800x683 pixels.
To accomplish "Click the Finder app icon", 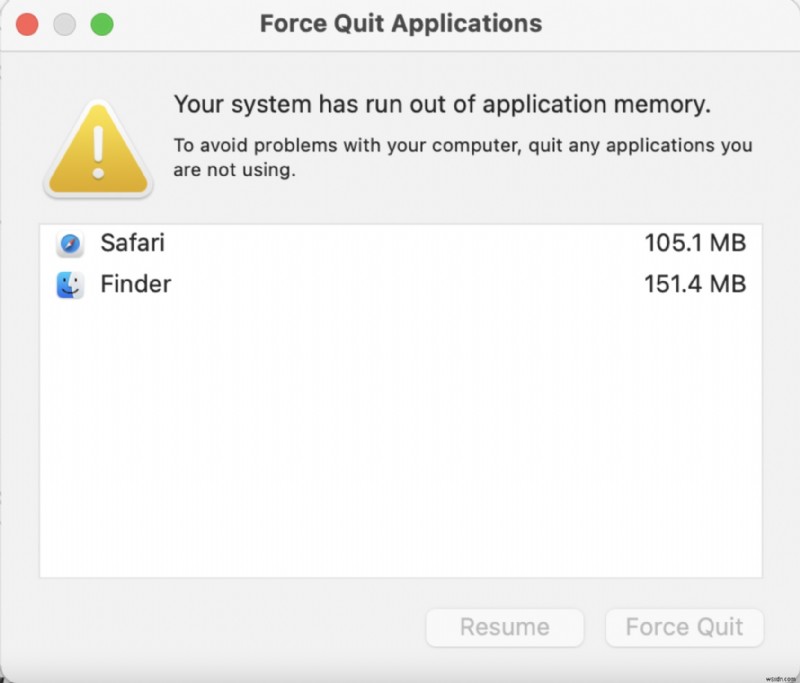I will (x=69, y=284).
